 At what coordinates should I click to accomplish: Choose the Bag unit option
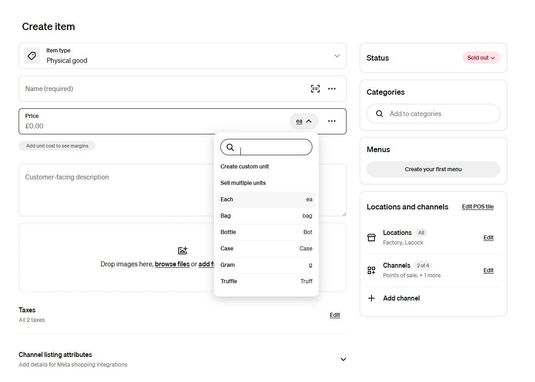266,216
